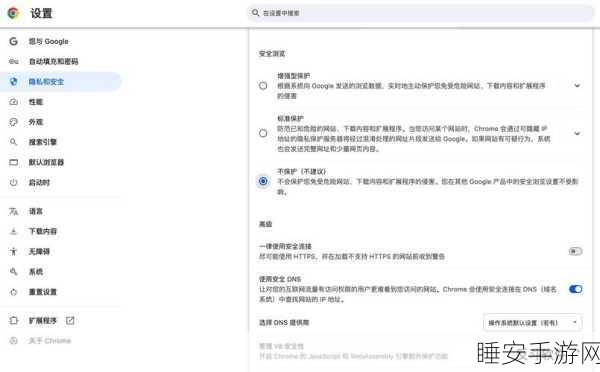600x372 pixels.
Task: Turn off the 使用安全 DNS switch
Action: point(575,289)
